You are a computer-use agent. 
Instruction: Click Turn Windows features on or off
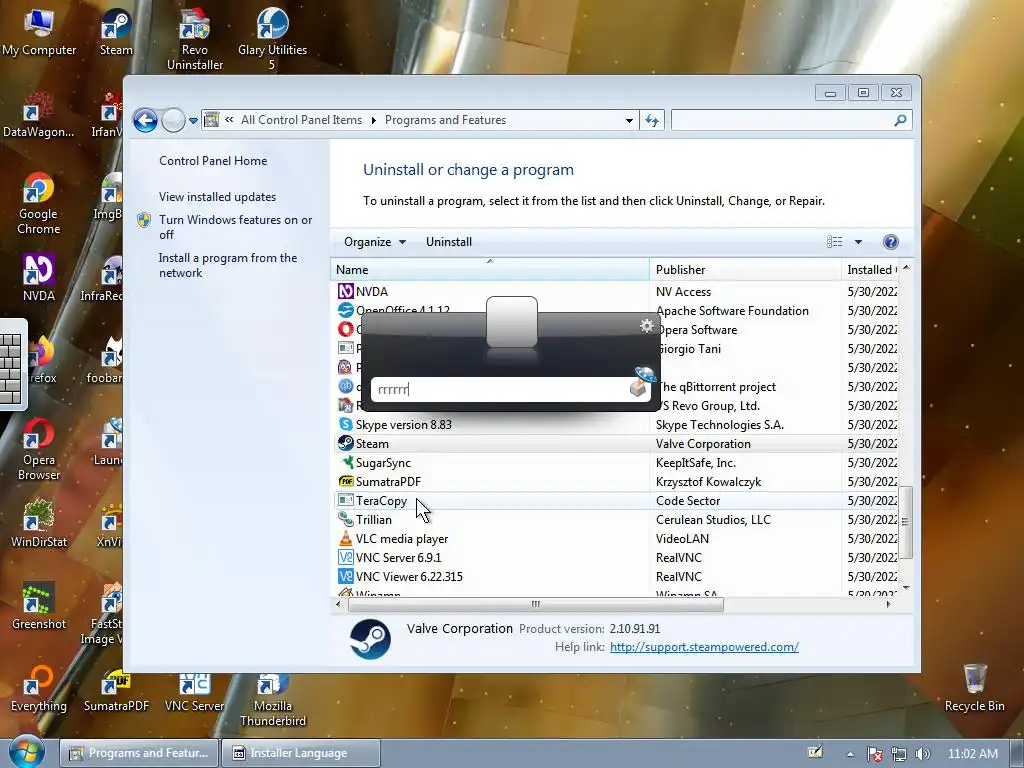tap(235, 227)
